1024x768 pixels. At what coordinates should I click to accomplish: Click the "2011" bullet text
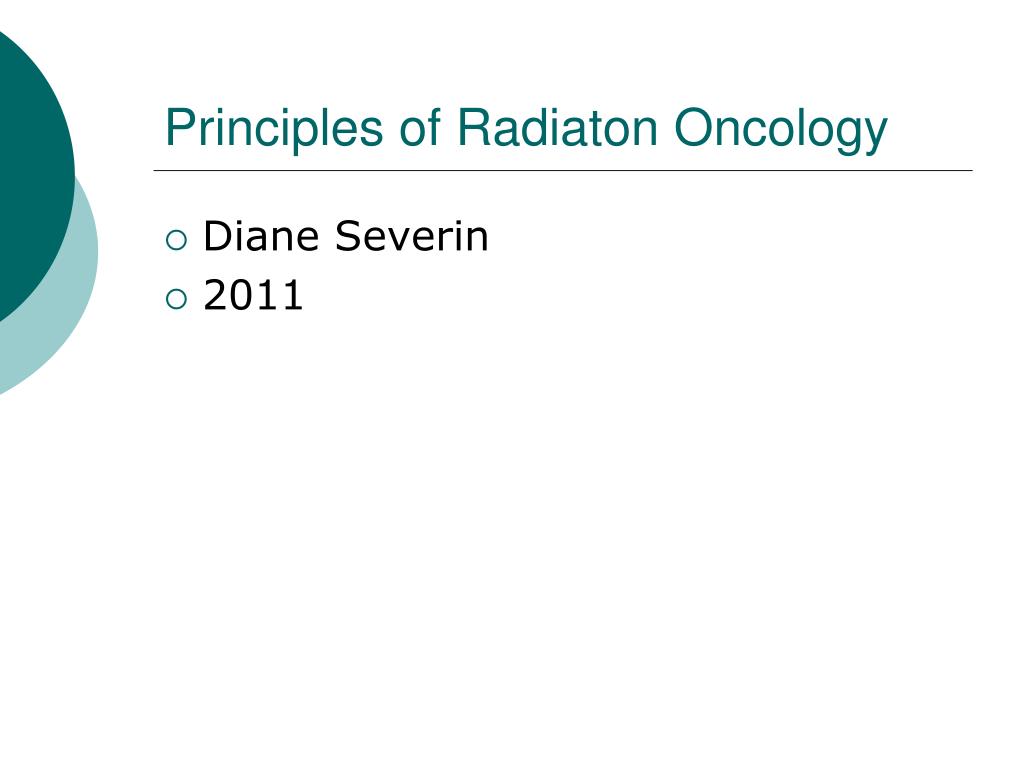pos(253,295)
